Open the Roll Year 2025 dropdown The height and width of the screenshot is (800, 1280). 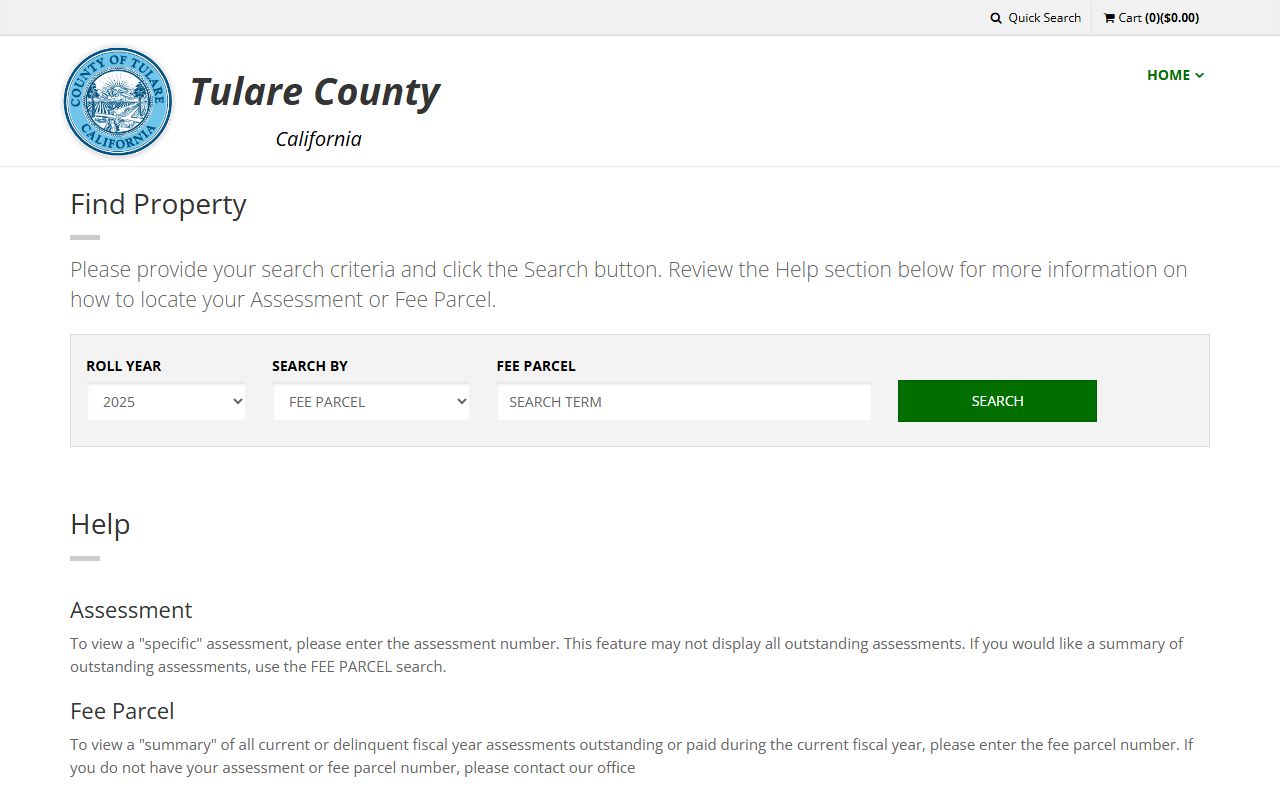(x=166, y=401)
